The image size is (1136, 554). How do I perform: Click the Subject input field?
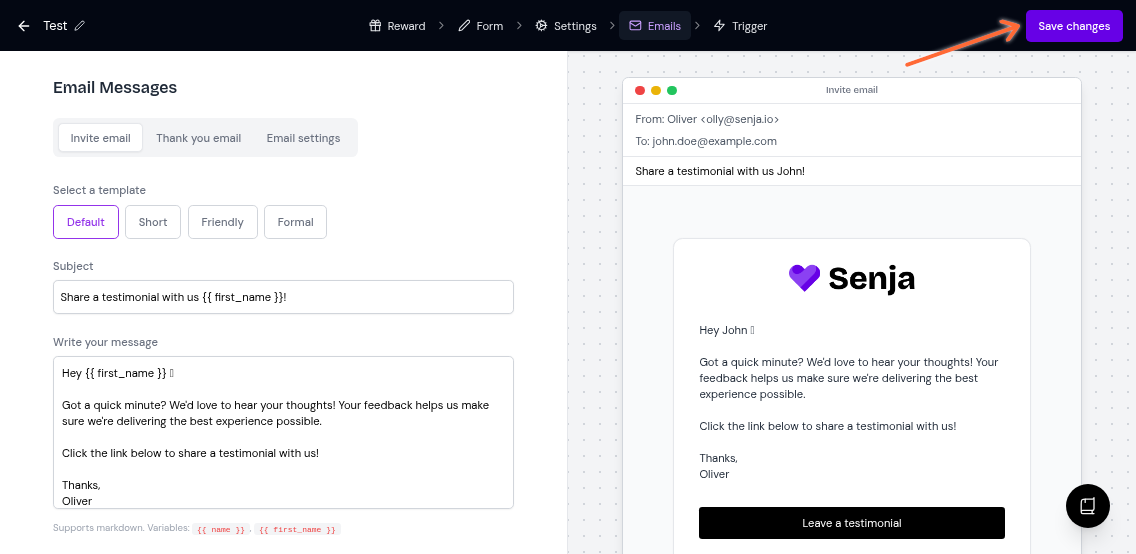click(x=283, y=297)
